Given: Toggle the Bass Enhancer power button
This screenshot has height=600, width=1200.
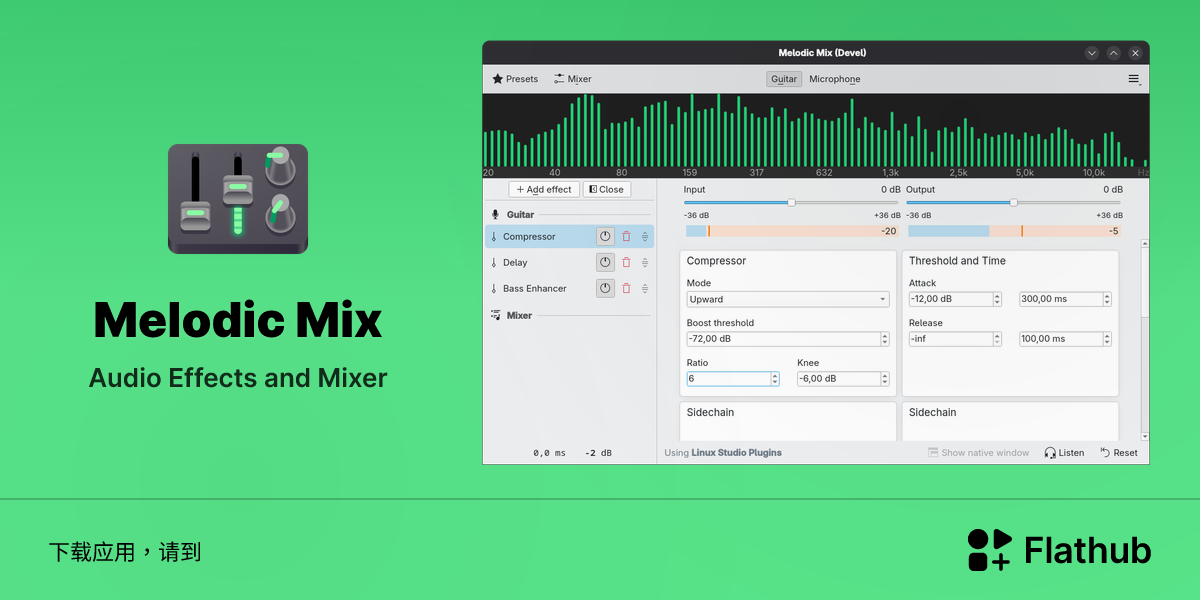Looking at the screenshot, I should tap(605, 289).
